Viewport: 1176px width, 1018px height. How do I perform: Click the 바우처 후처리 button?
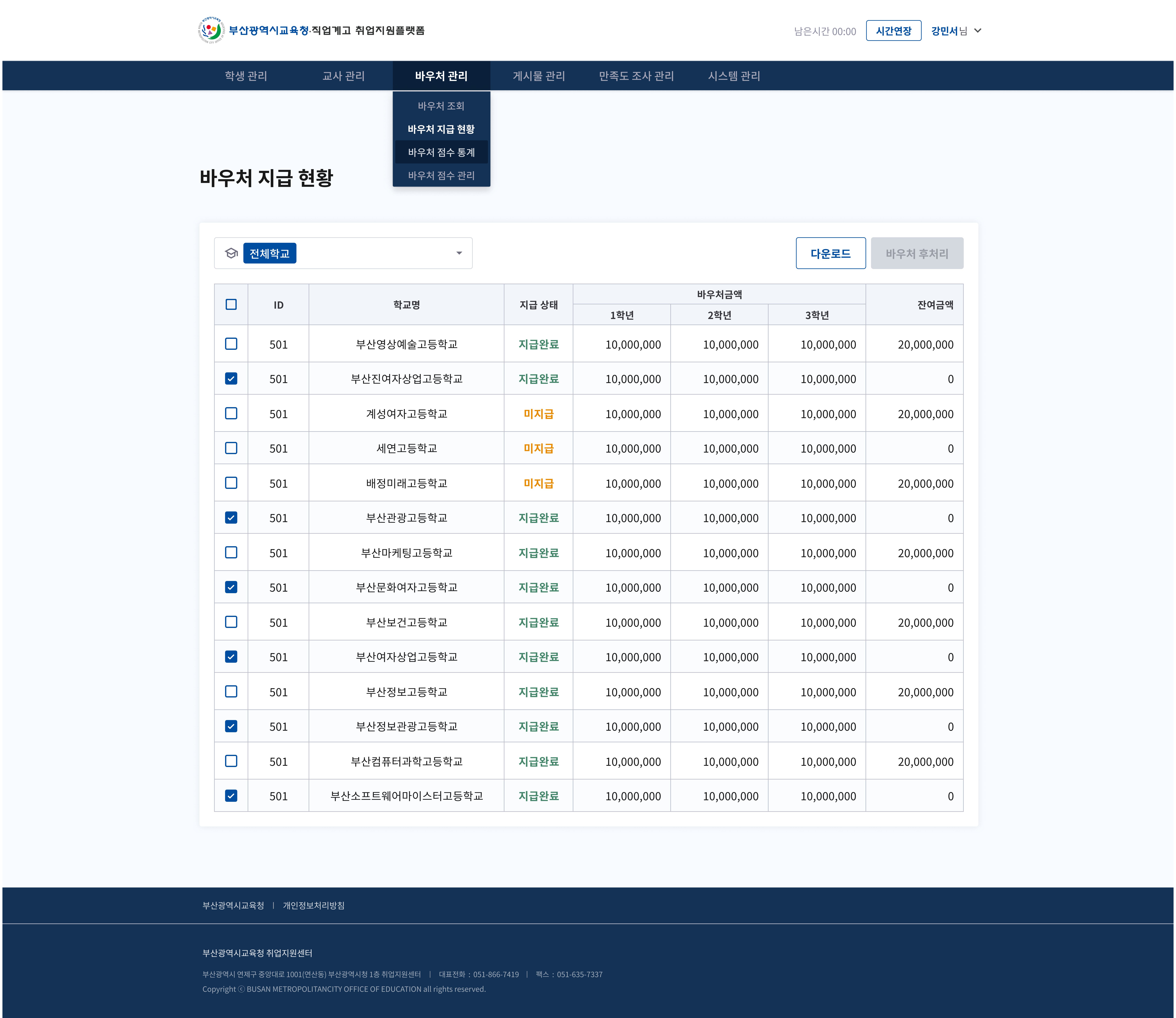(x=917, y=253)
